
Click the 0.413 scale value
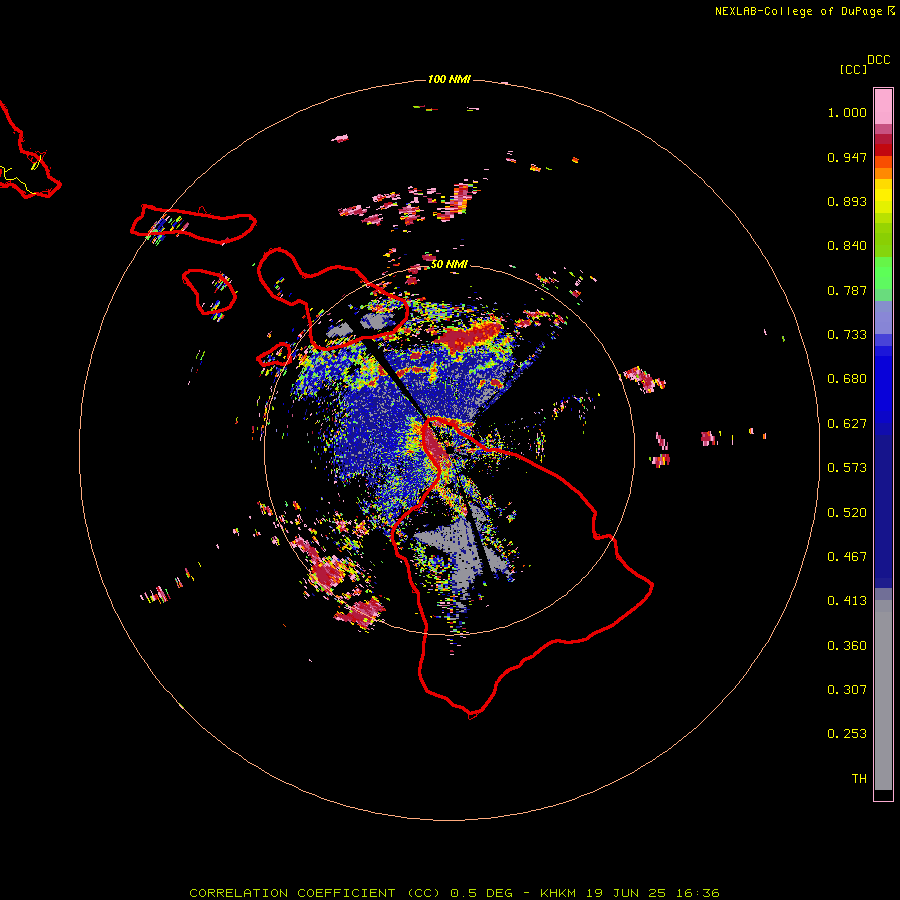847,601
